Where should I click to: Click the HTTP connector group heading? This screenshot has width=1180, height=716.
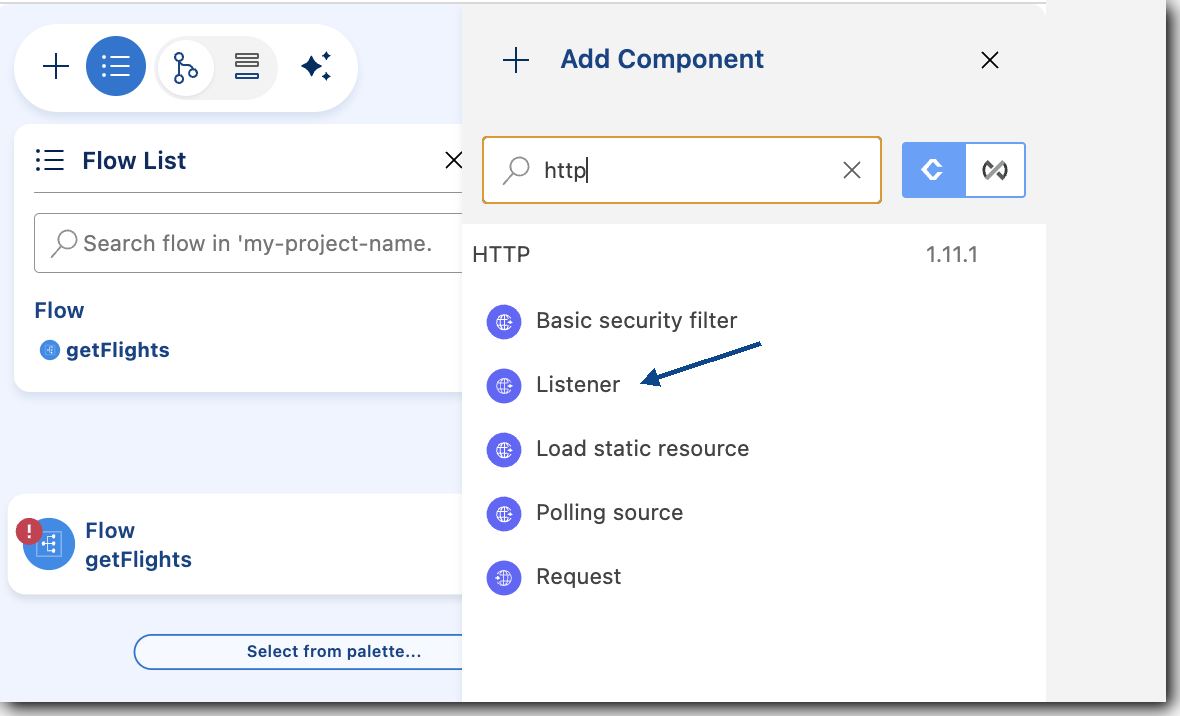tap(501, 254)
